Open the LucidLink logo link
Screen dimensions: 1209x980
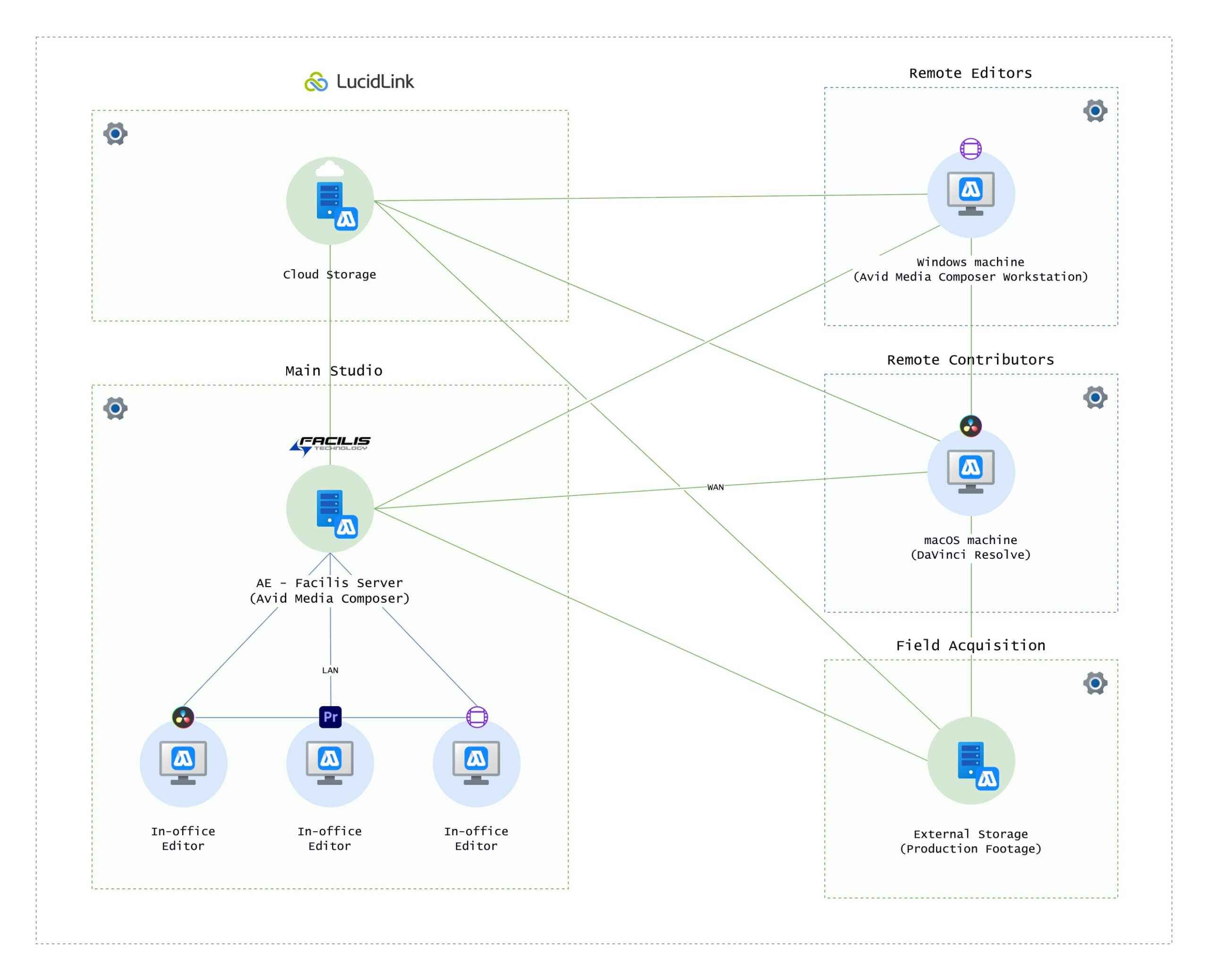coord(361,81)
